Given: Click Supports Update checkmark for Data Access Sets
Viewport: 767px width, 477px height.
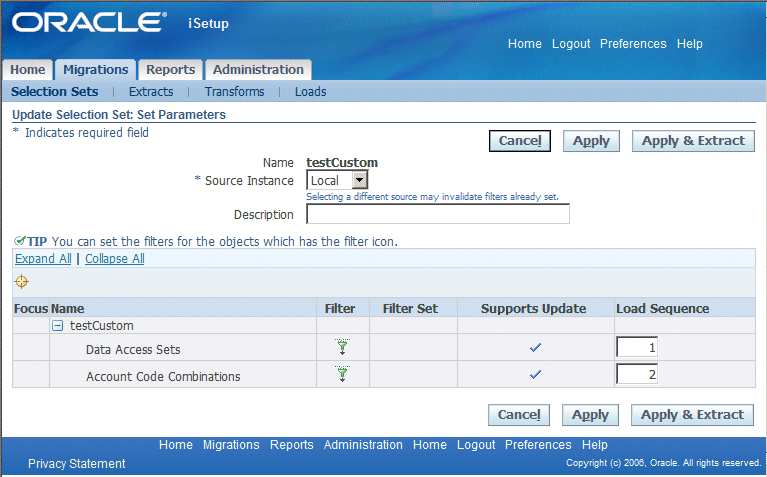Looking at the screenshot, I should (x=536, y=347).
